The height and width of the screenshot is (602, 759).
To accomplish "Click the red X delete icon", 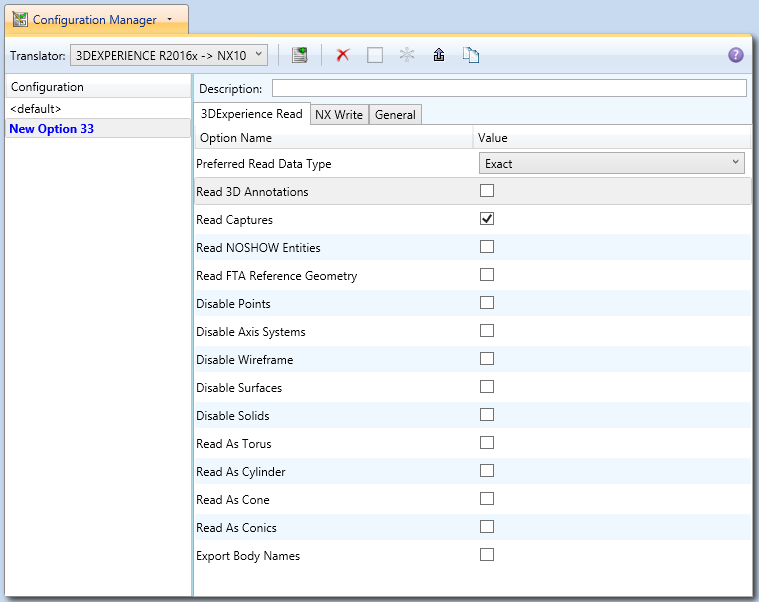I will pos(343,55).
